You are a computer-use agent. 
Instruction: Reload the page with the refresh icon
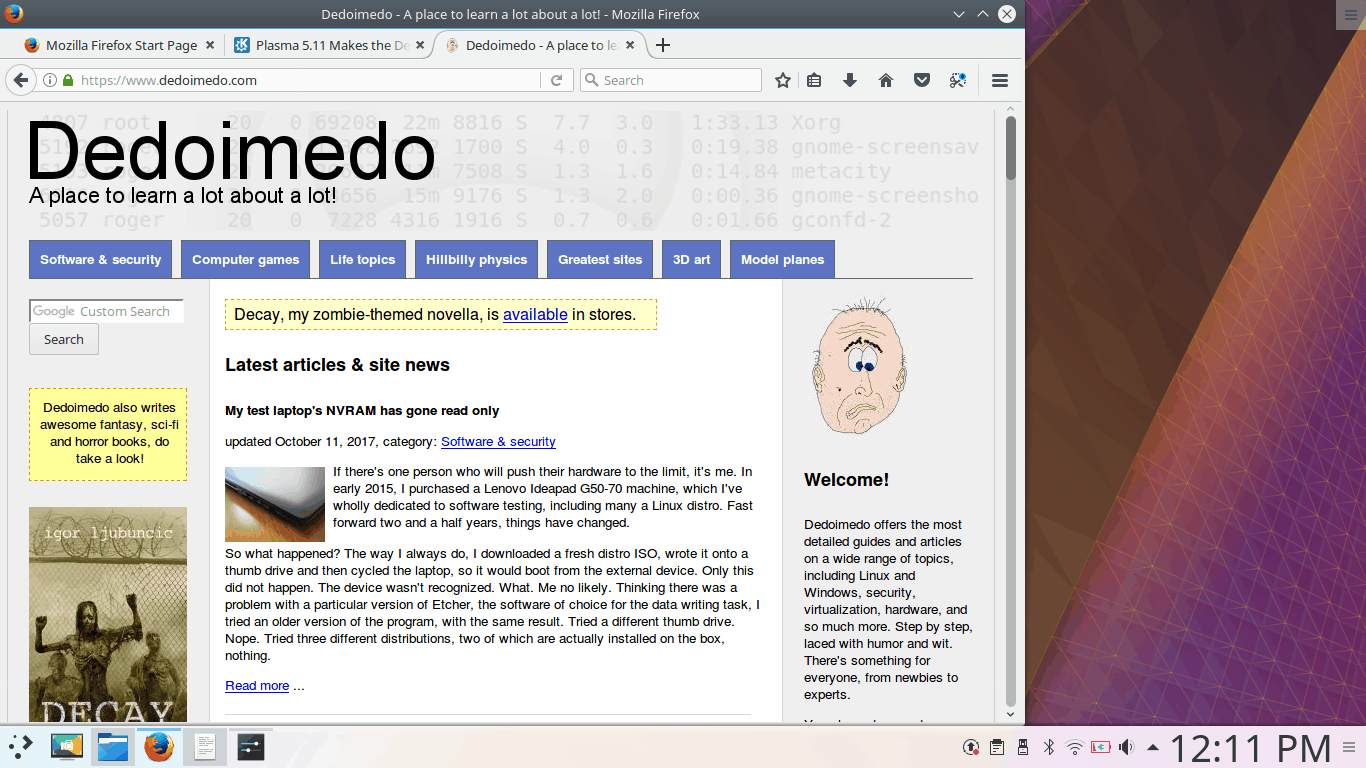click(x=557, y=80)
